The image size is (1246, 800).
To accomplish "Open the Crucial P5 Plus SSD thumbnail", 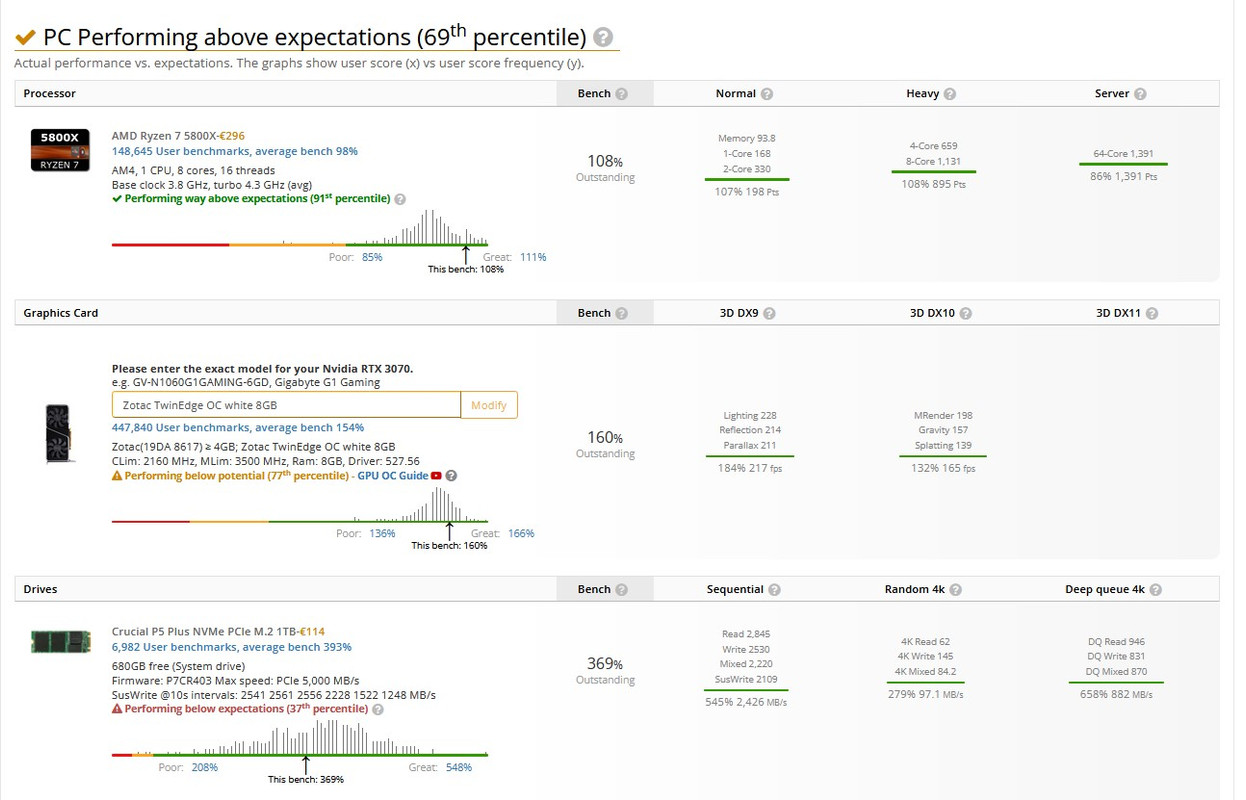I will [60, 641].
